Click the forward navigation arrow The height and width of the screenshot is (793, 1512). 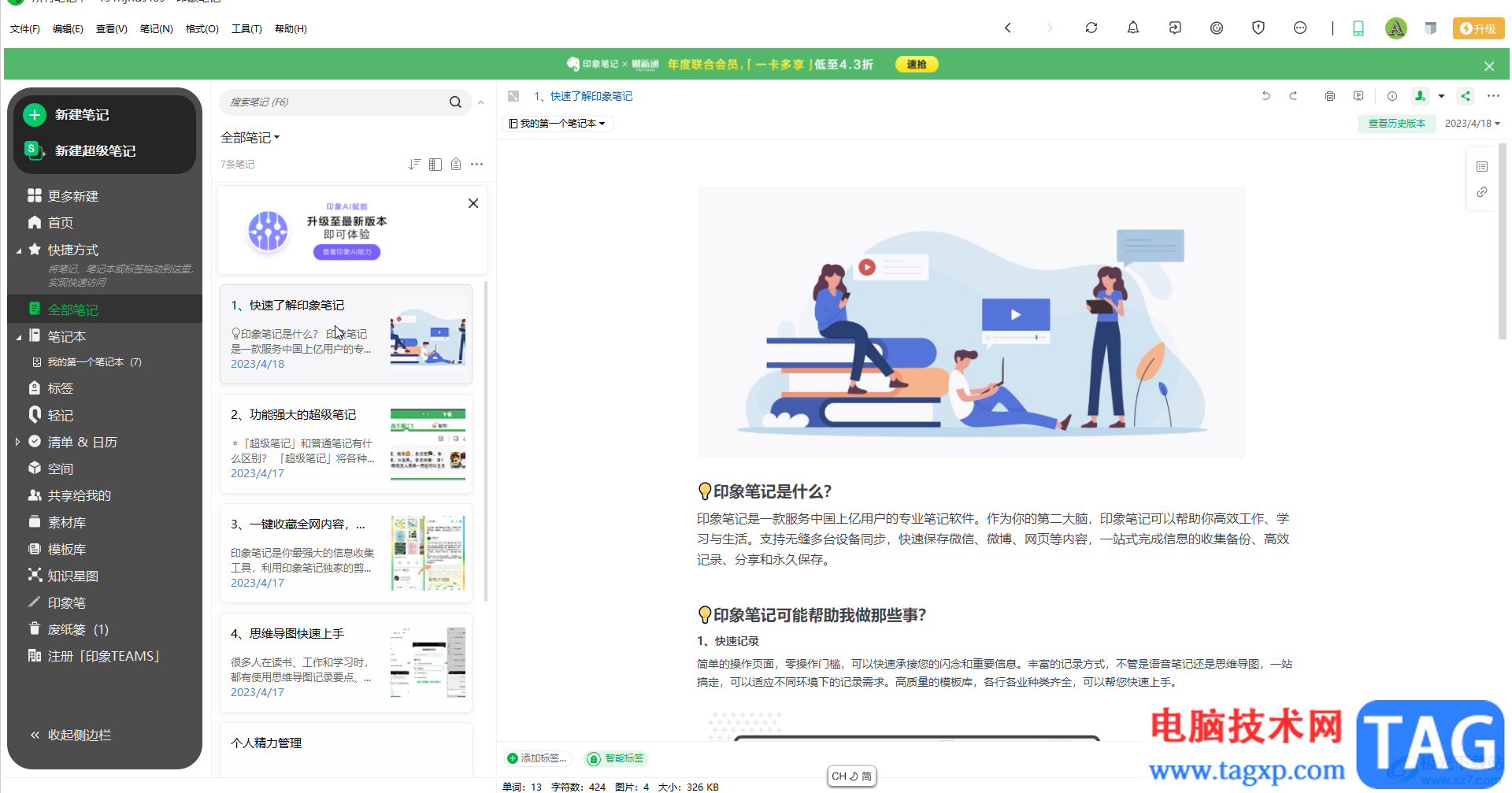[x=1049, y=28]
